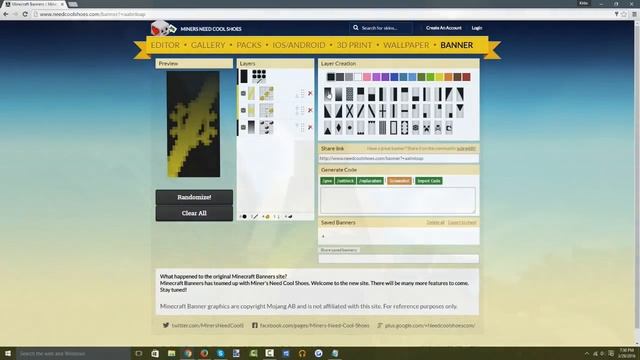Screen dimensions: 640x360
Task: Click the orange Screenshot button
Action: (x=399, y=181)
